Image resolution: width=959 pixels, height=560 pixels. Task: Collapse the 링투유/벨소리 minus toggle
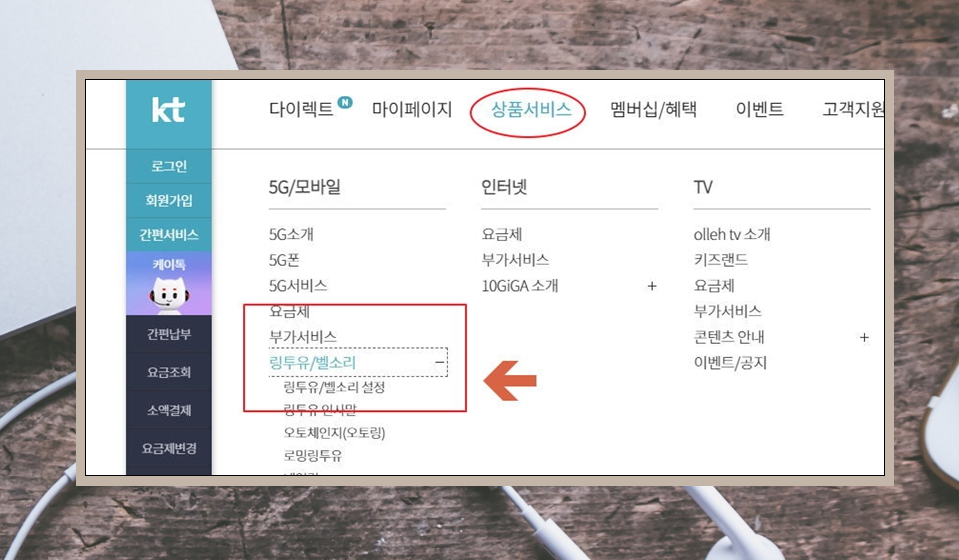[439, 363]
